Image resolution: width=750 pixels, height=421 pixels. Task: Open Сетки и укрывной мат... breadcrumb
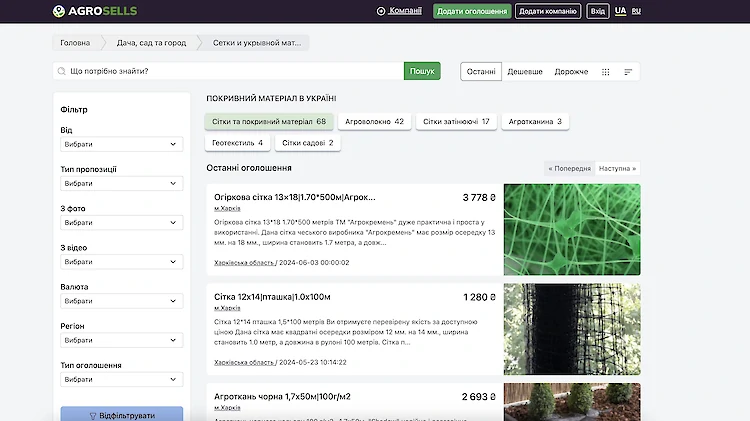coord(257,43)
